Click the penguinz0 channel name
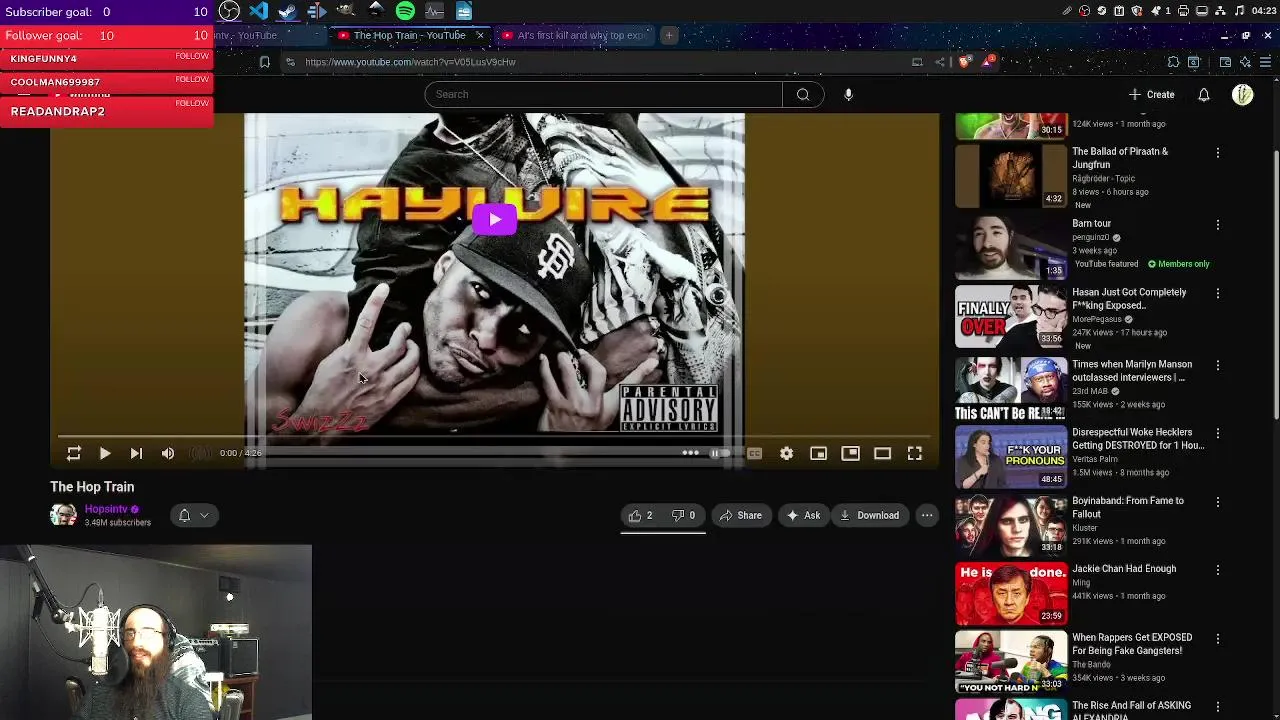Image resolution: width=1280 pixels, height=720 pixels. [x=1091, y=238]
